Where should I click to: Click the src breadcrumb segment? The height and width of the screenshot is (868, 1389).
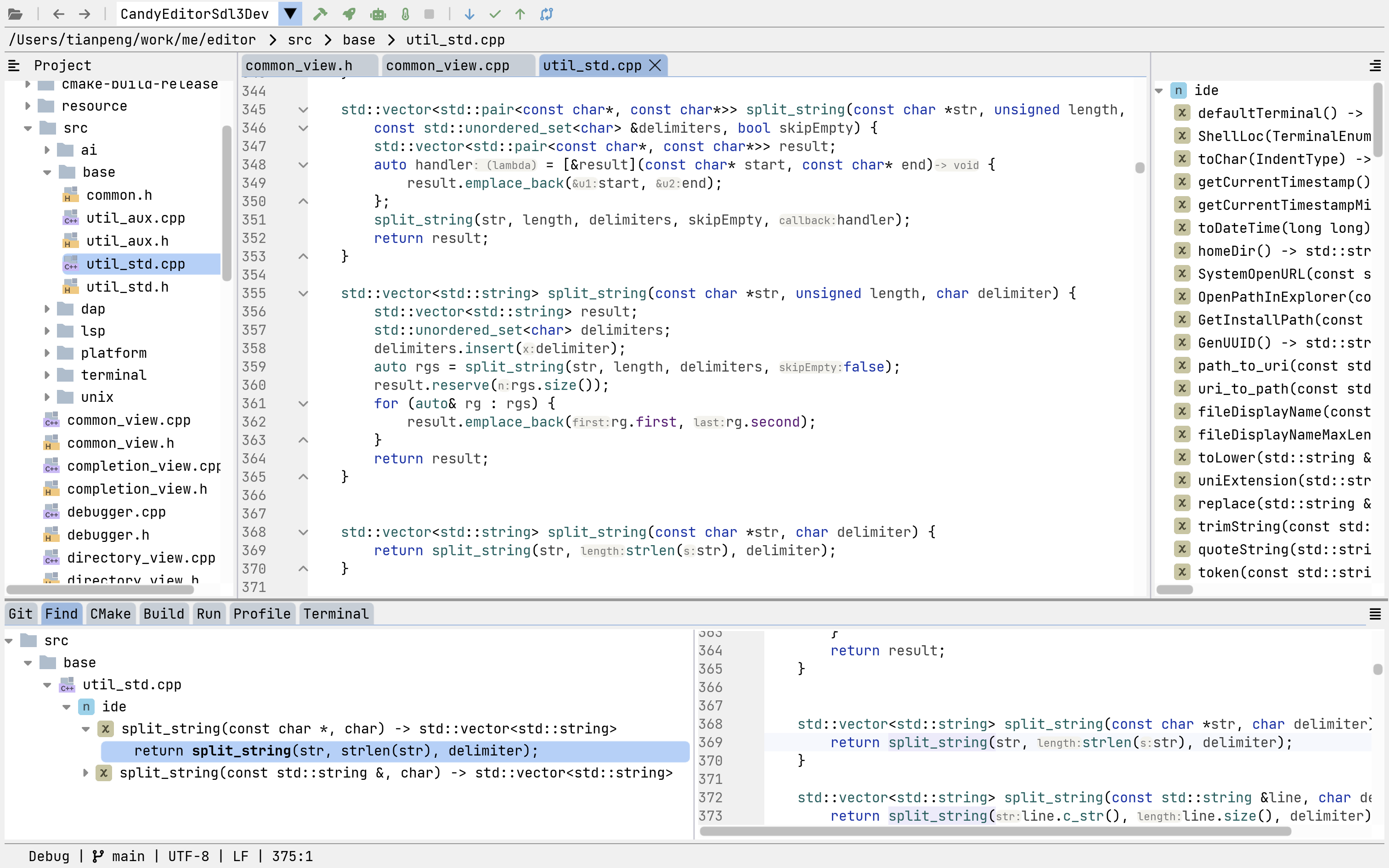coord(299,39)
